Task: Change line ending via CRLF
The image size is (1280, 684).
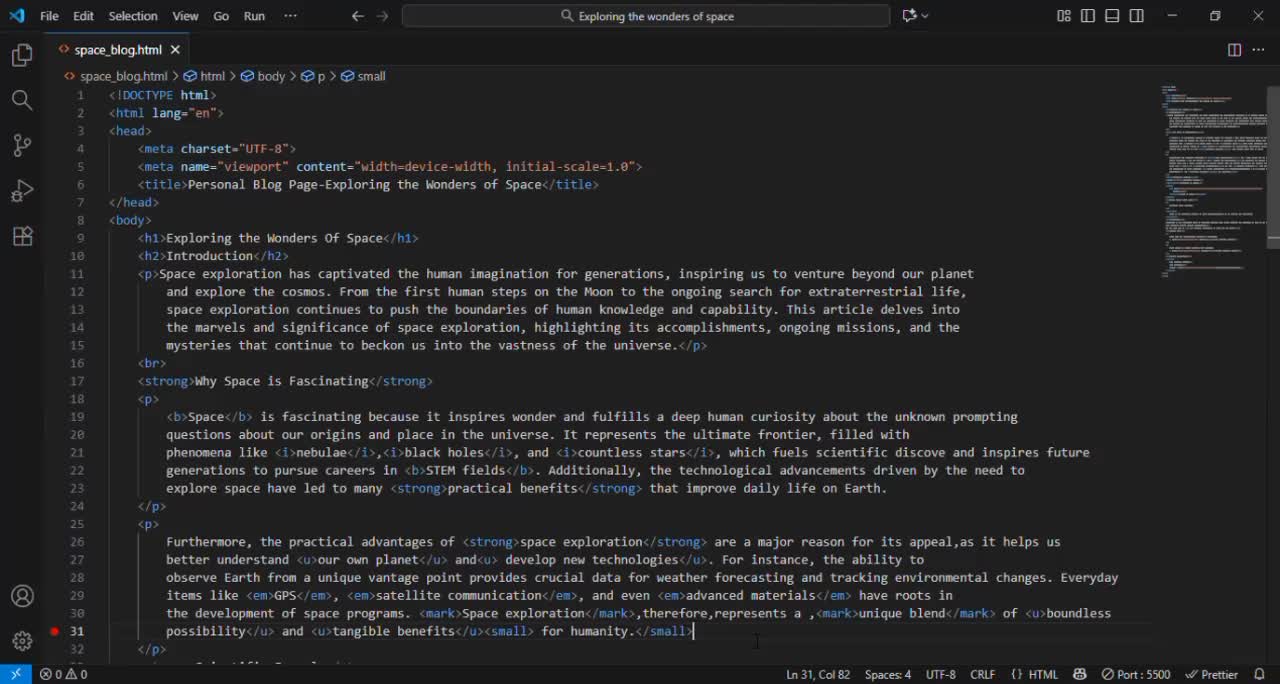Action: (x=983, y=674)
